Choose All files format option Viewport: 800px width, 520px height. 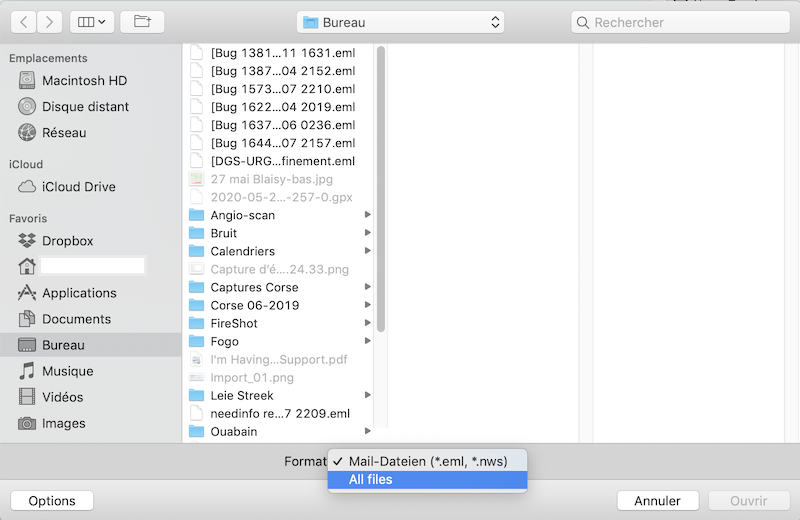point(428,480)
